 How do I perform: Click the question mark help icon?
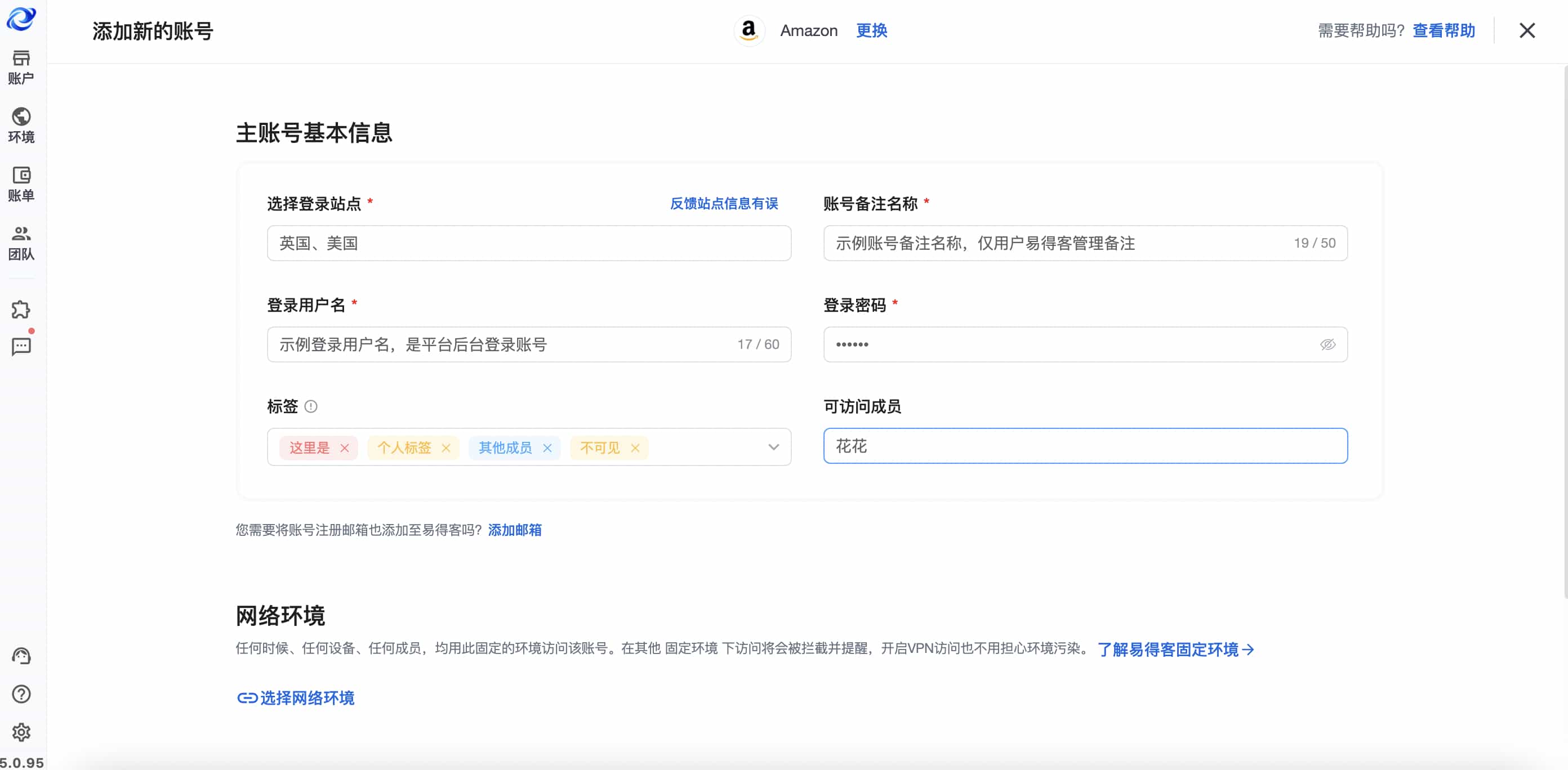coord(21,694)
